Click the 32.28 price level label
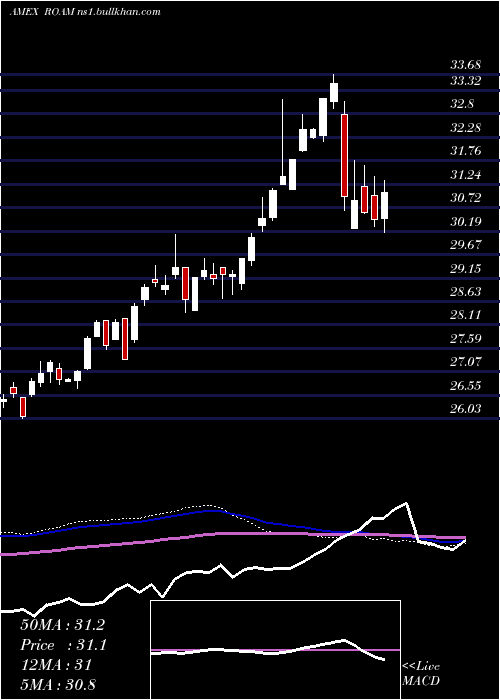Screen dimensions: 500x700 (466, 128)
